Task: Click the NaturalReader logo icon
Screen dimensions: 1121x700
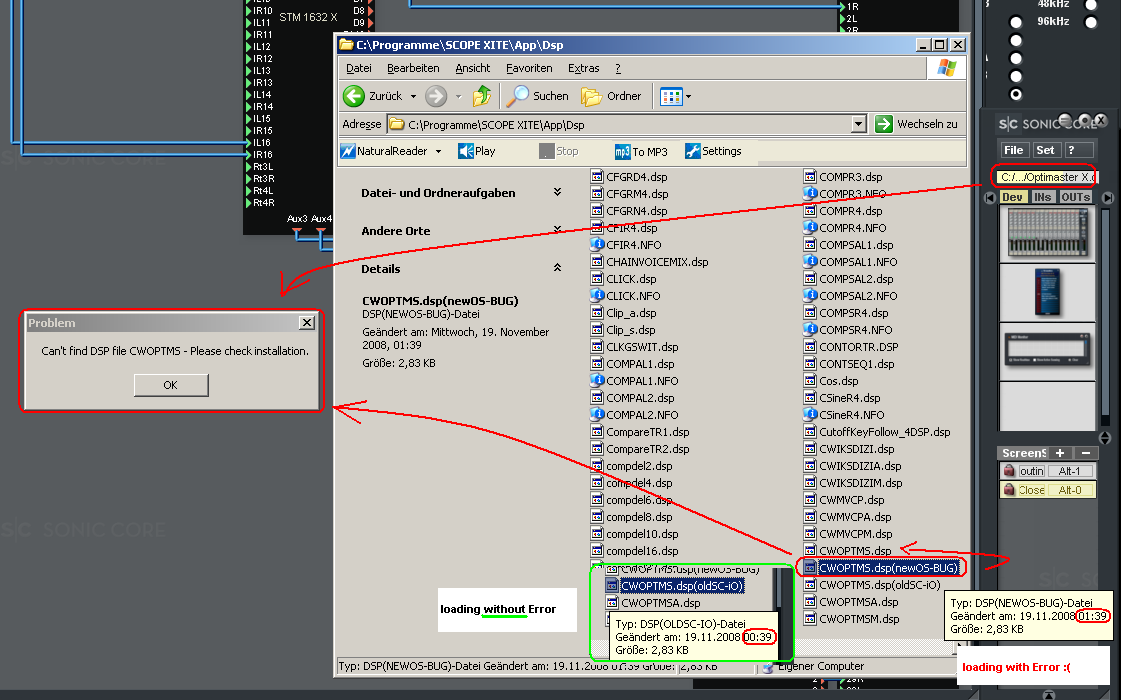Action: [x=348, y=151]
